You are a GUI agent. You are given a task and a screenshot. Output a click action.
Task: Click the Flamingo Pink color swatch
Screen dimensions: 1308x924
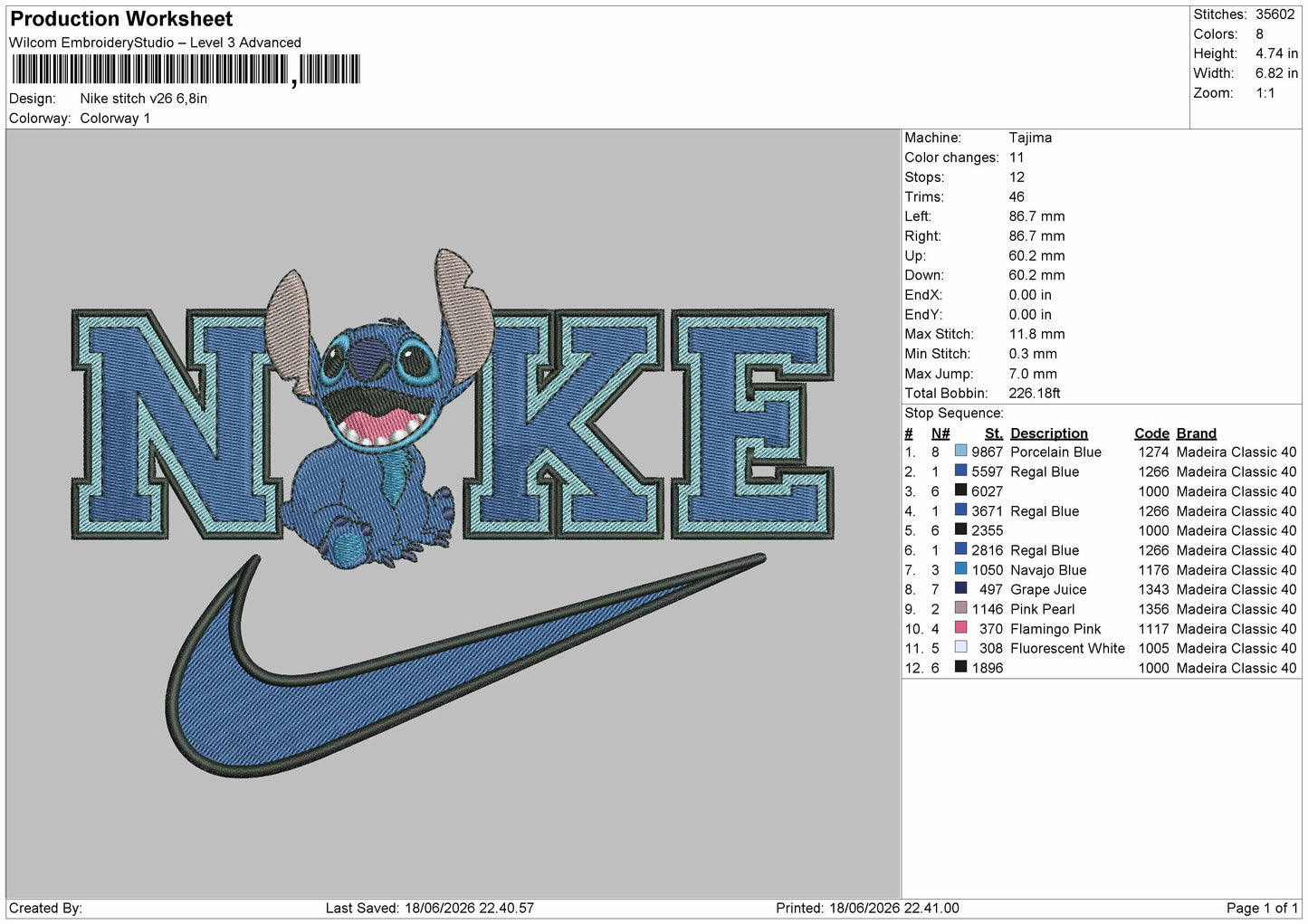(x=960, y=628)
